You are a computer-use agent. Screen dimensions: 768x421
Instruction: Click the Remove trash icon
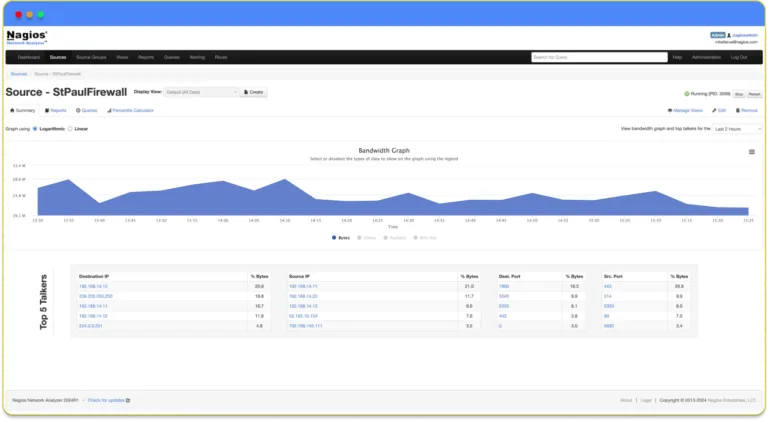pos(736,110)
